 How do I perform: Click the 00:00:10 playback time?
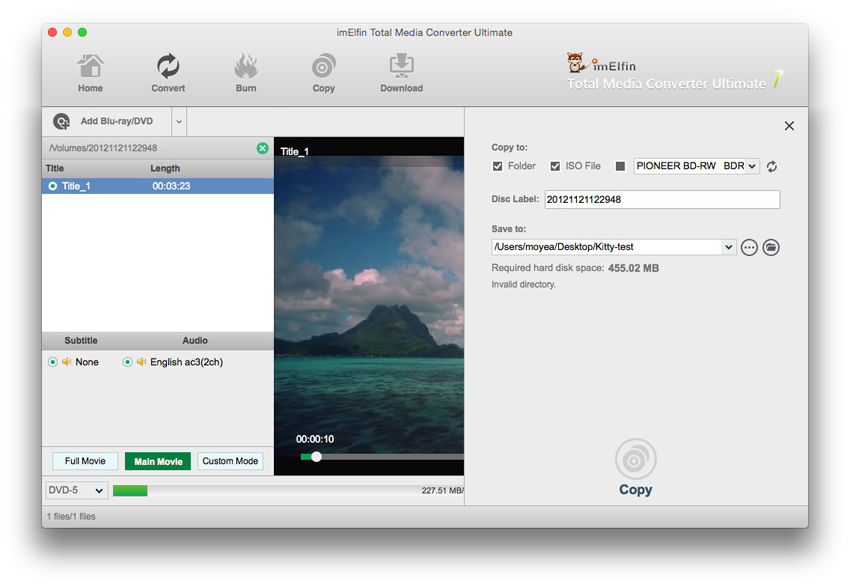314,439
